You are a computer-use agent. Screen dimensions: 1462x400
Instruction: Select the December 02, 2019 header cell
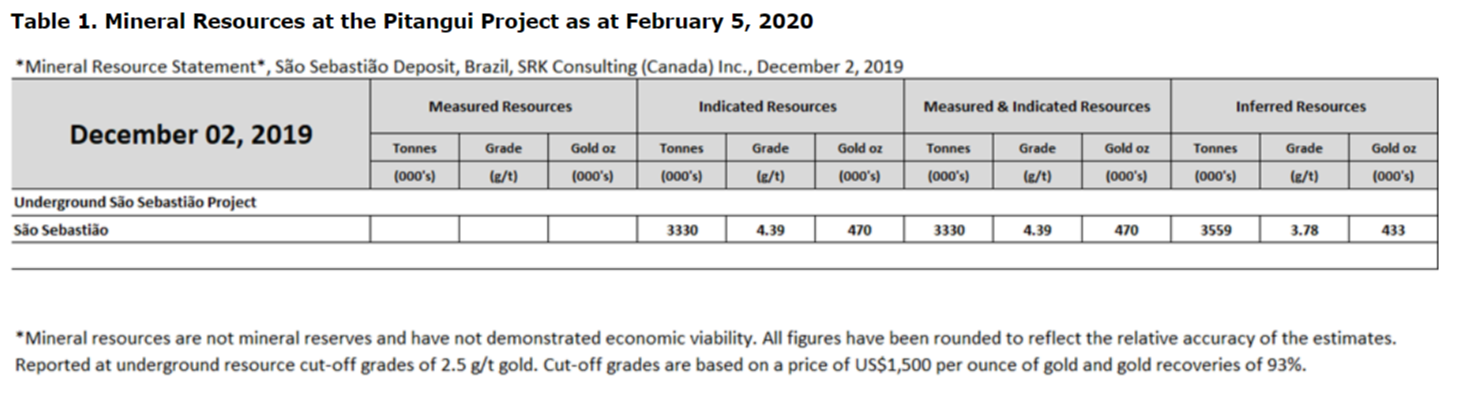[x=190, y=134]
